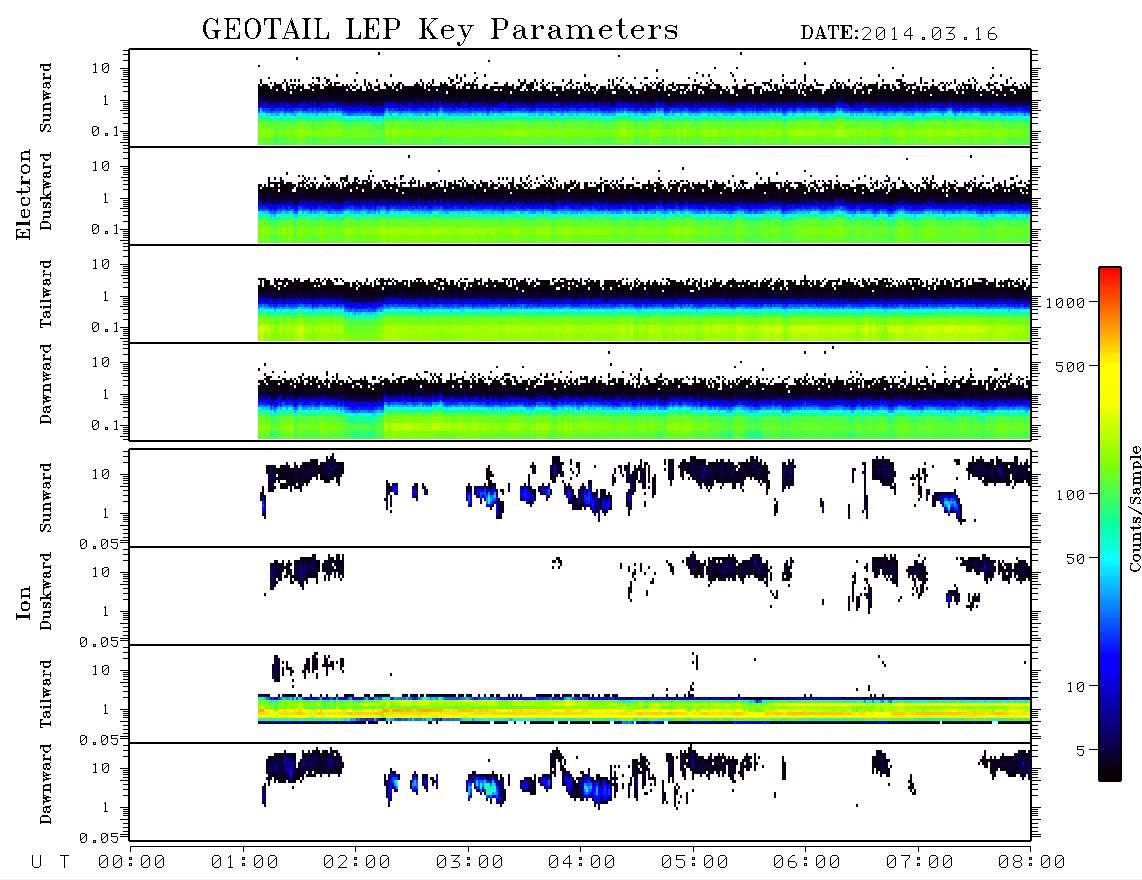Click the 500 colorbar tick value
The width and height of the screenshot is (1142, 880).
tap(1071, 367)
